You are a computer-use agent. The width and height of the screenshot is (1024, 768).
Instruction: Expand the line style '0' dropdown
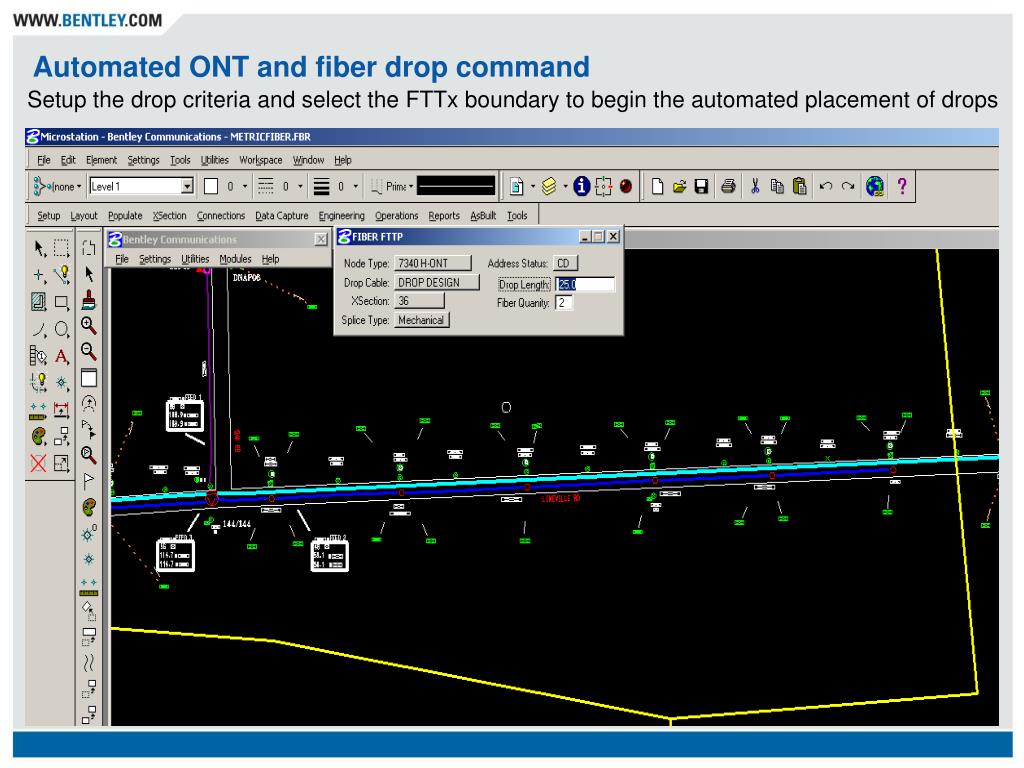(300, 187)
